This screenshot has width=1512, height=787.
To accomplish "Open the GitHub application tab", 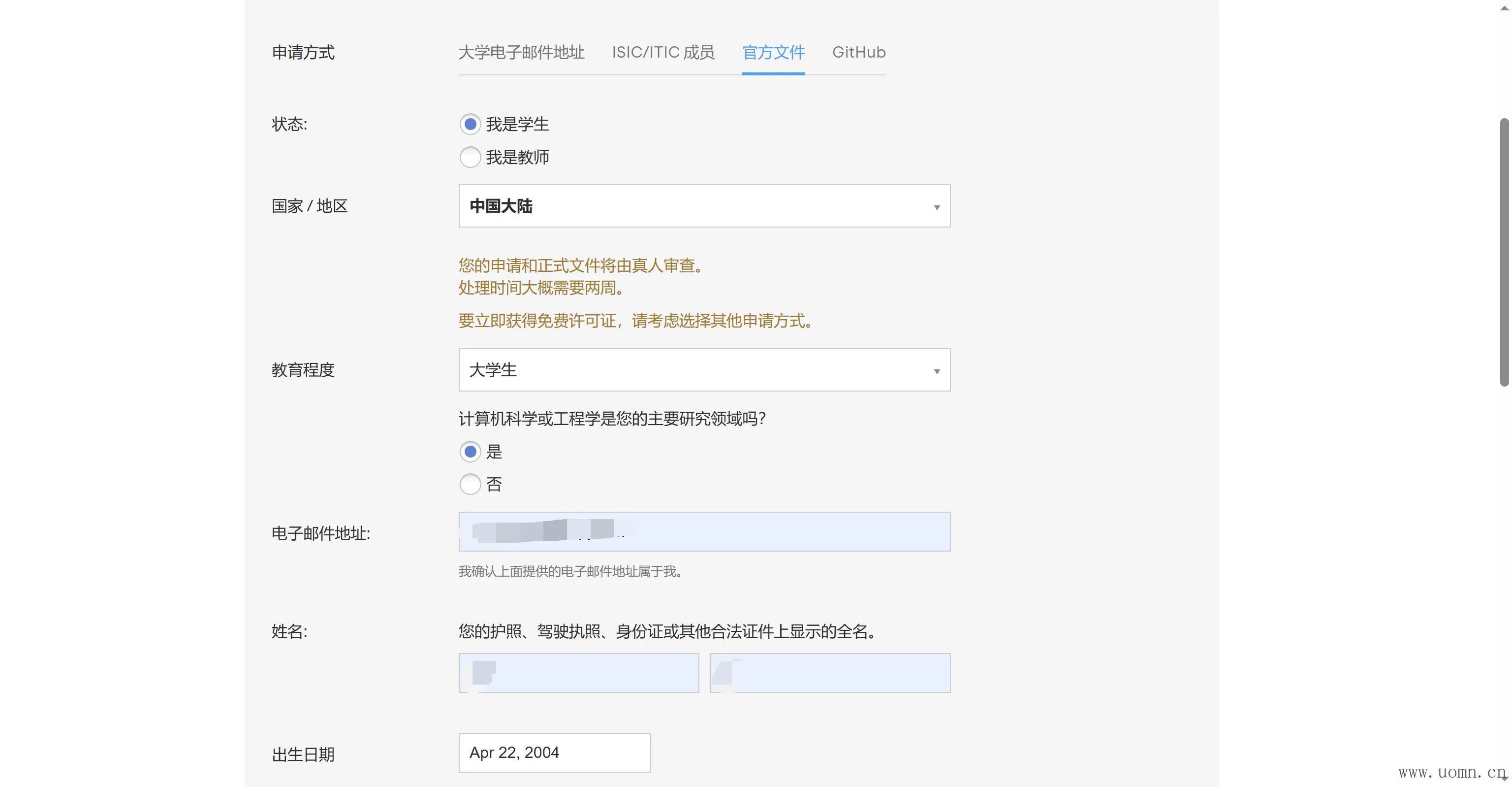I will (x=858, y=53).
